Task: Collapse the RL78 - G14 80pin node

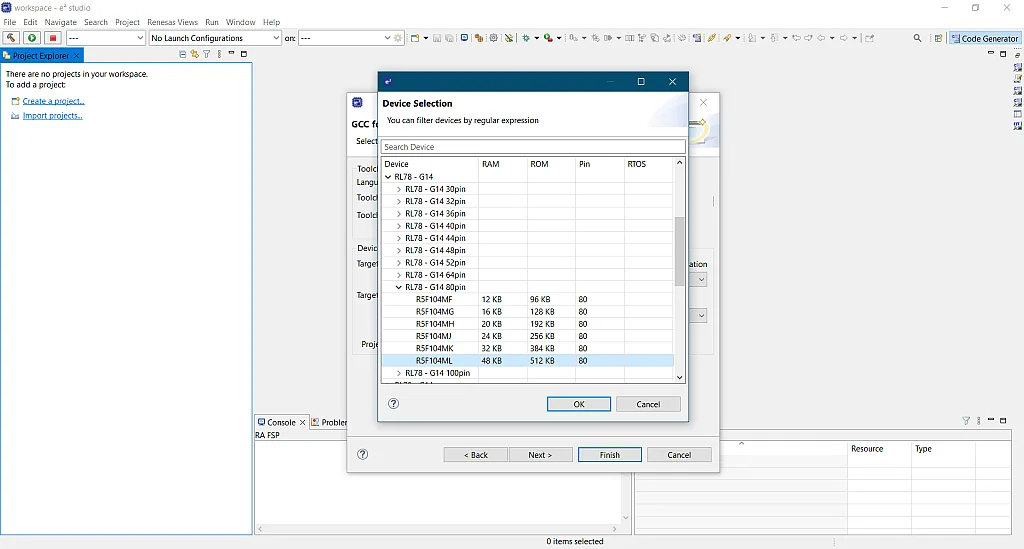Action: click(398, 287)
